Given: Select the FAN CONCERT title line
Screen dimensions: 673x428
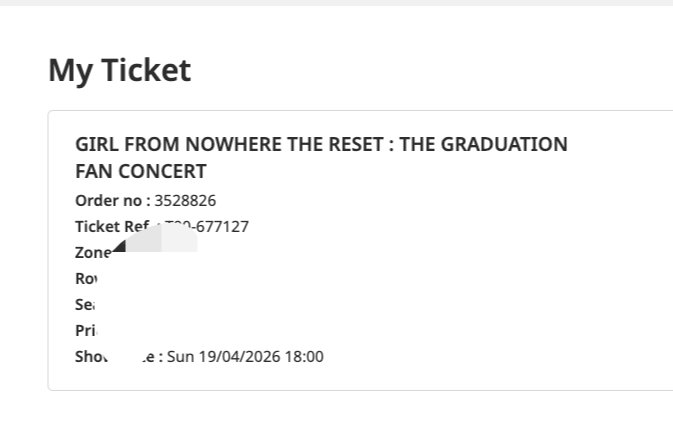Looking at the screenshot, I should coord(141,171).
